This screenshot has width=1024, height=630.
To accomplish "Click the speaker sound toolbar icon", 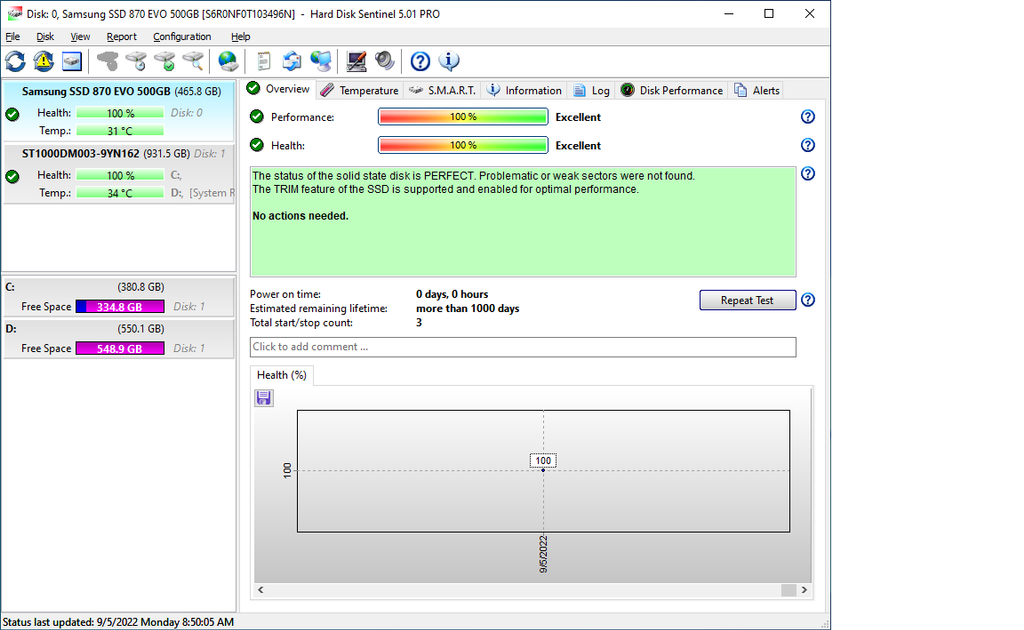I will (385, 61).
